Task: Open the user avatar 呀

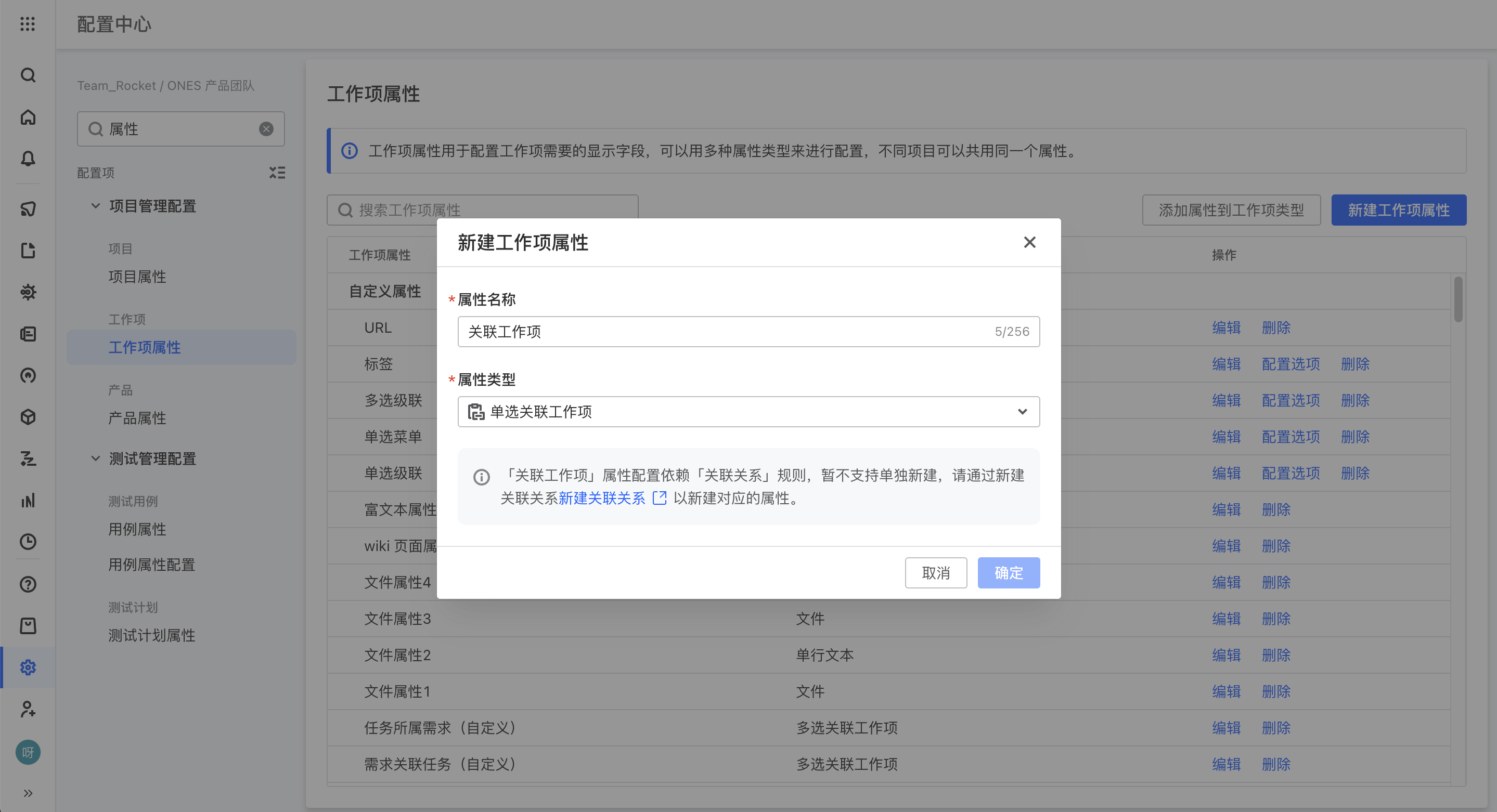Action: tap(28, 753)
